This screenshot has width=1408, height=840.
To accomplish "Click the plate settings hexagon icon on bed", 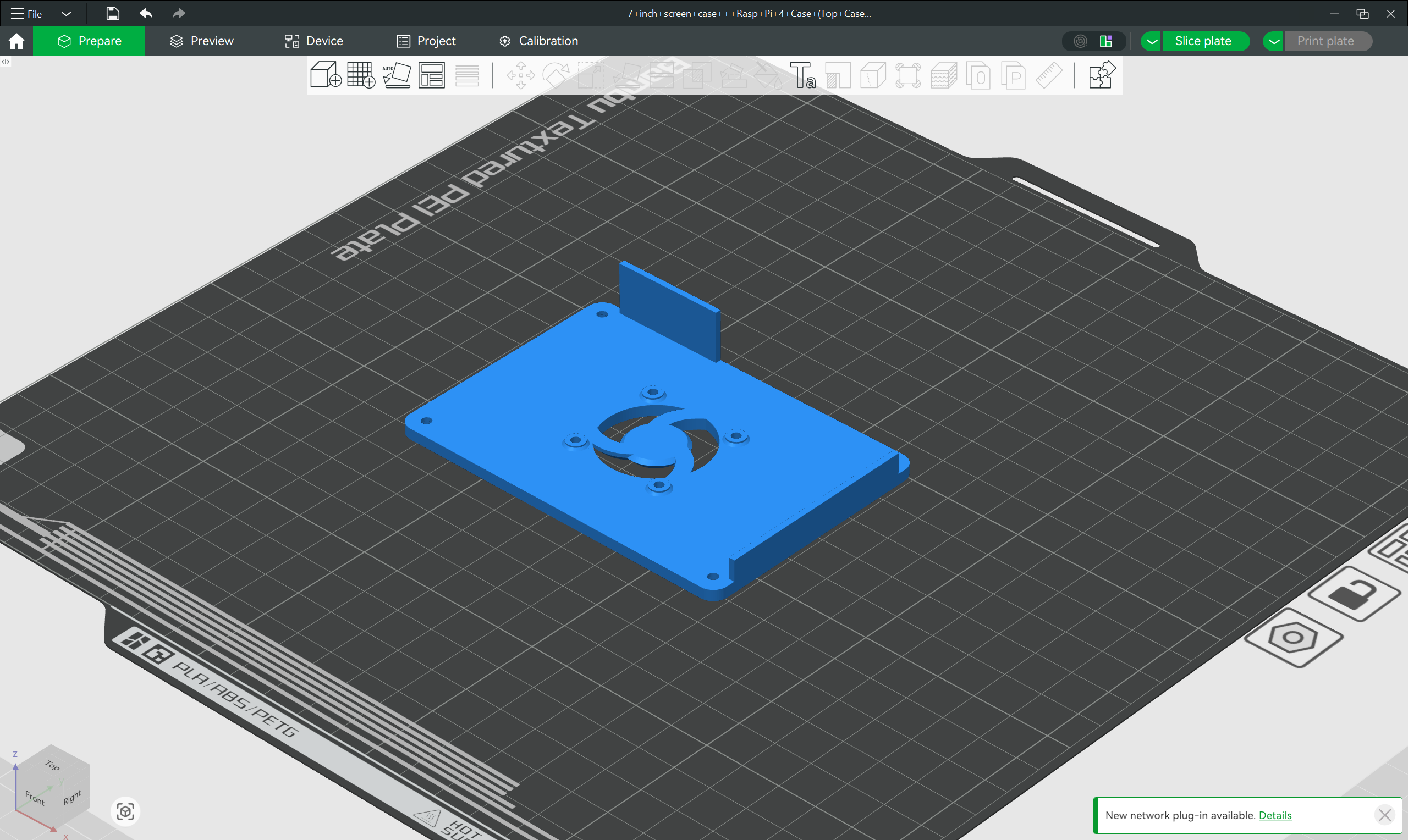I will [1293, 638].
